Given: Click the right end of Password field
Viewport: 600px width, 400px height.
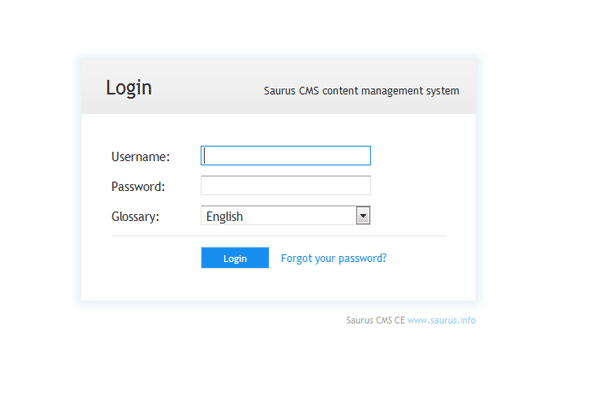Looking at the screenshot, I should click(364, 186).
